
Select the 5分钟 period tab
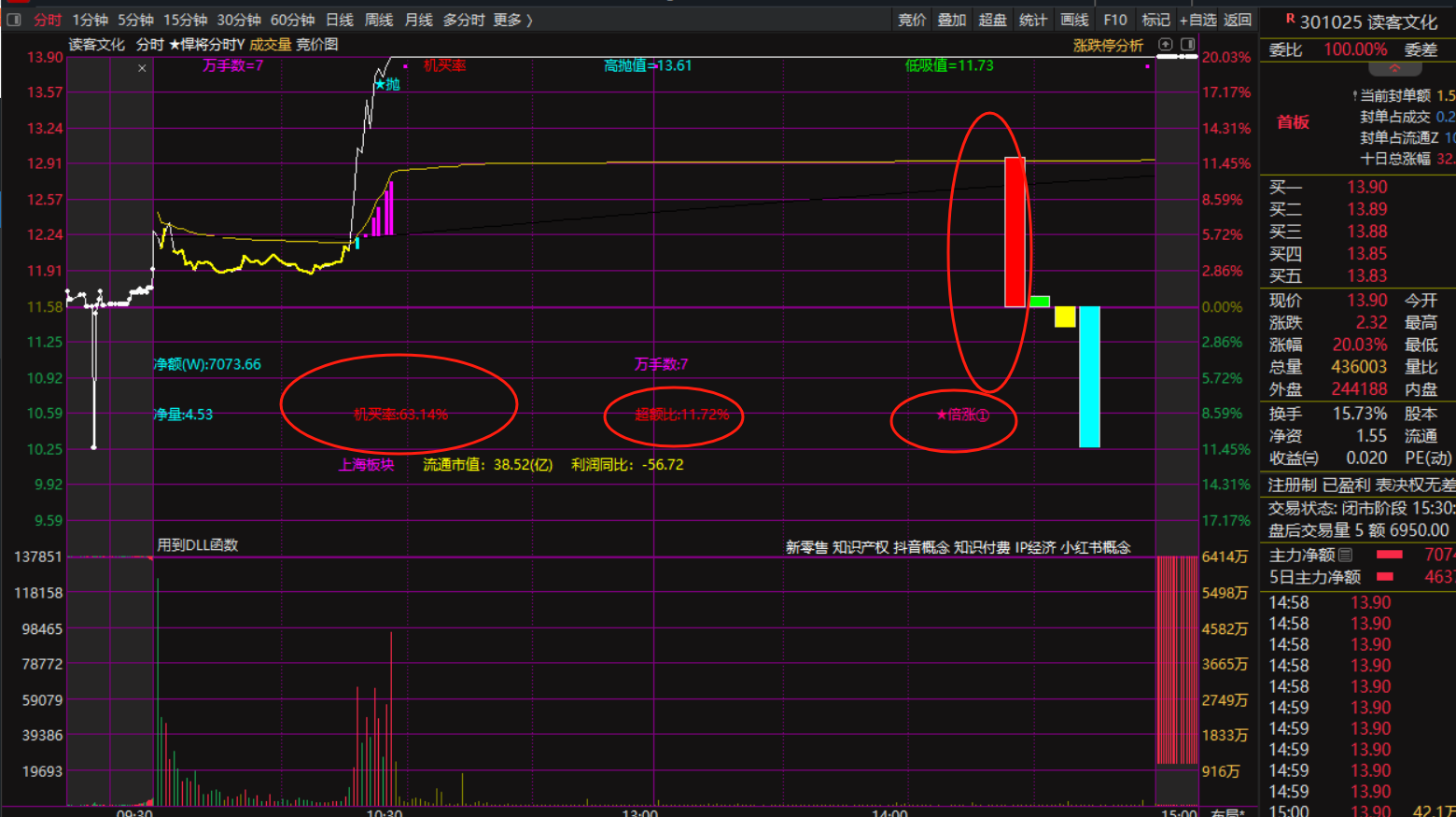coord(135,20)
